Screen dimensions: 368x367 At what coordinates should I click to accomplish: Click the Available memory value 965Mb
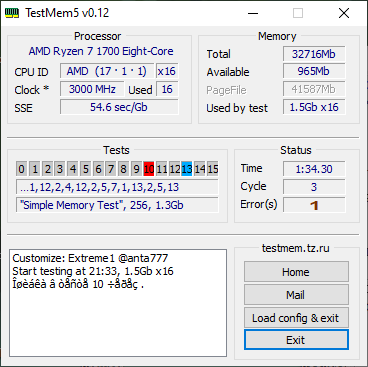tap(314, 71)
